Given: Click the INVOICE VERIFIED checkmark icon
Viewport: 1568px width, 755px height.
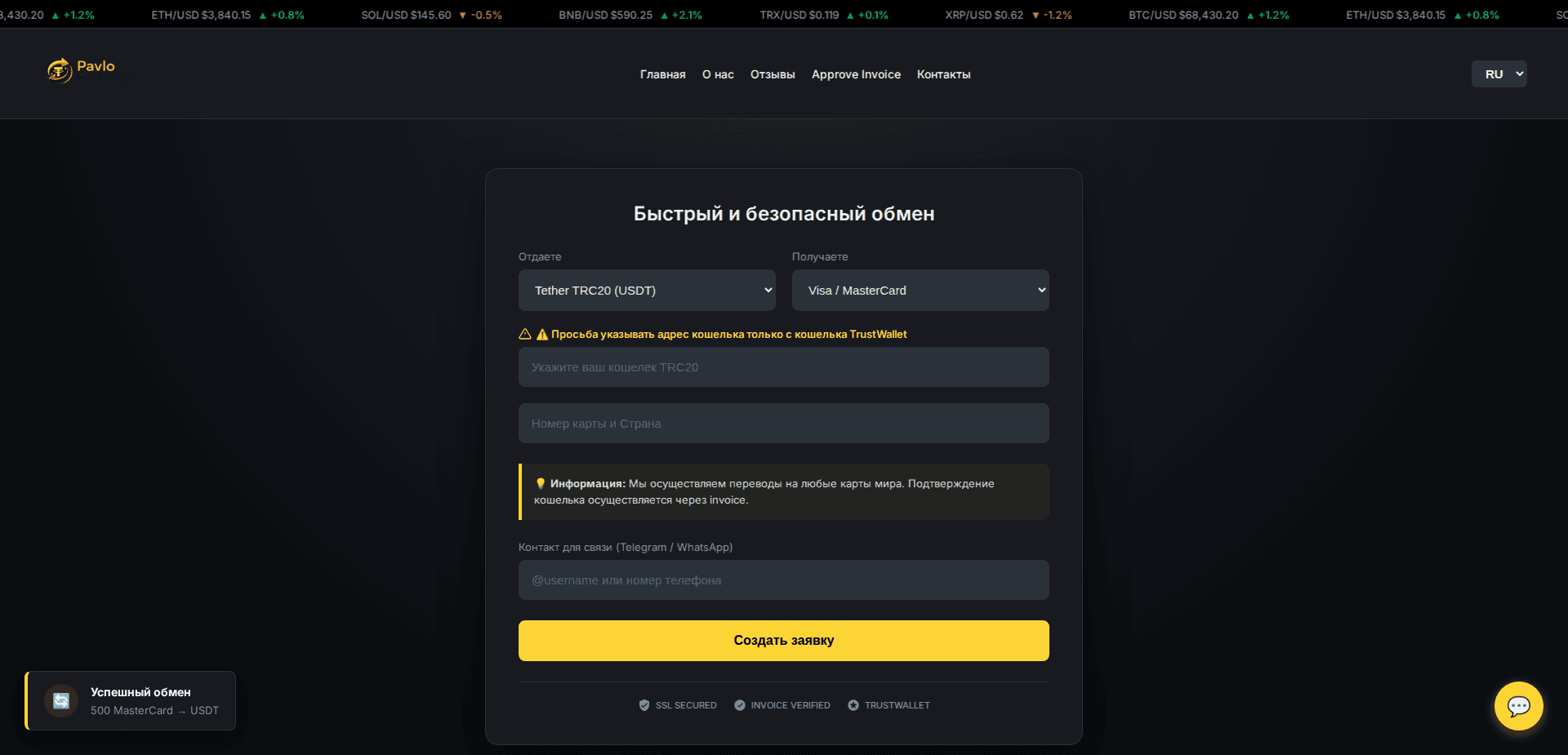Looking at the screenshot, I should pos(740,705).
